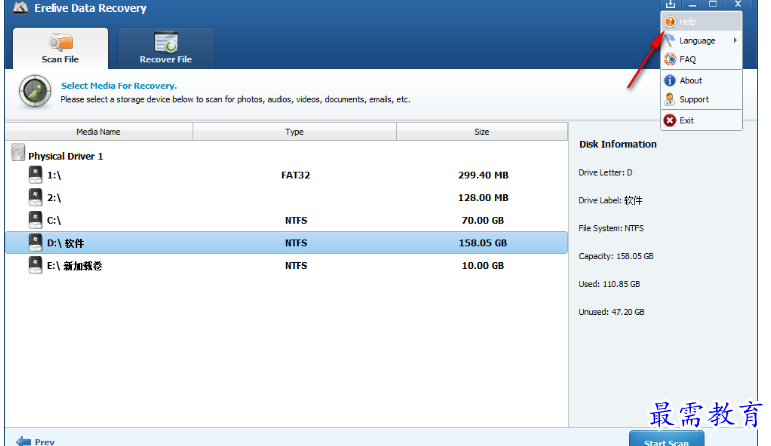Click the drive icon next to 2:\
Image resolution: width=771 pixels, height=446 pixels.
[35, 197]
